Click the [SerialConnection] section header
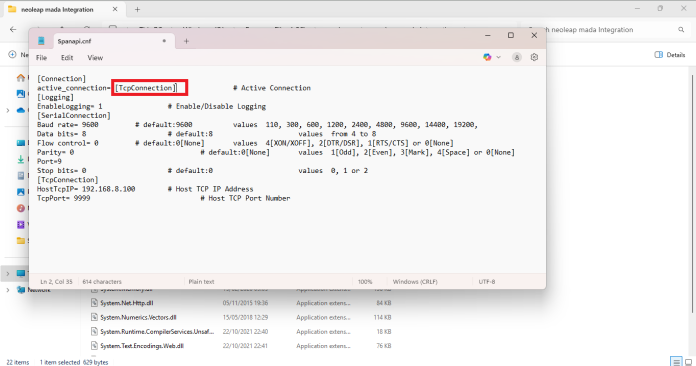Screen dimensions: 696x366 click(74, 115)
